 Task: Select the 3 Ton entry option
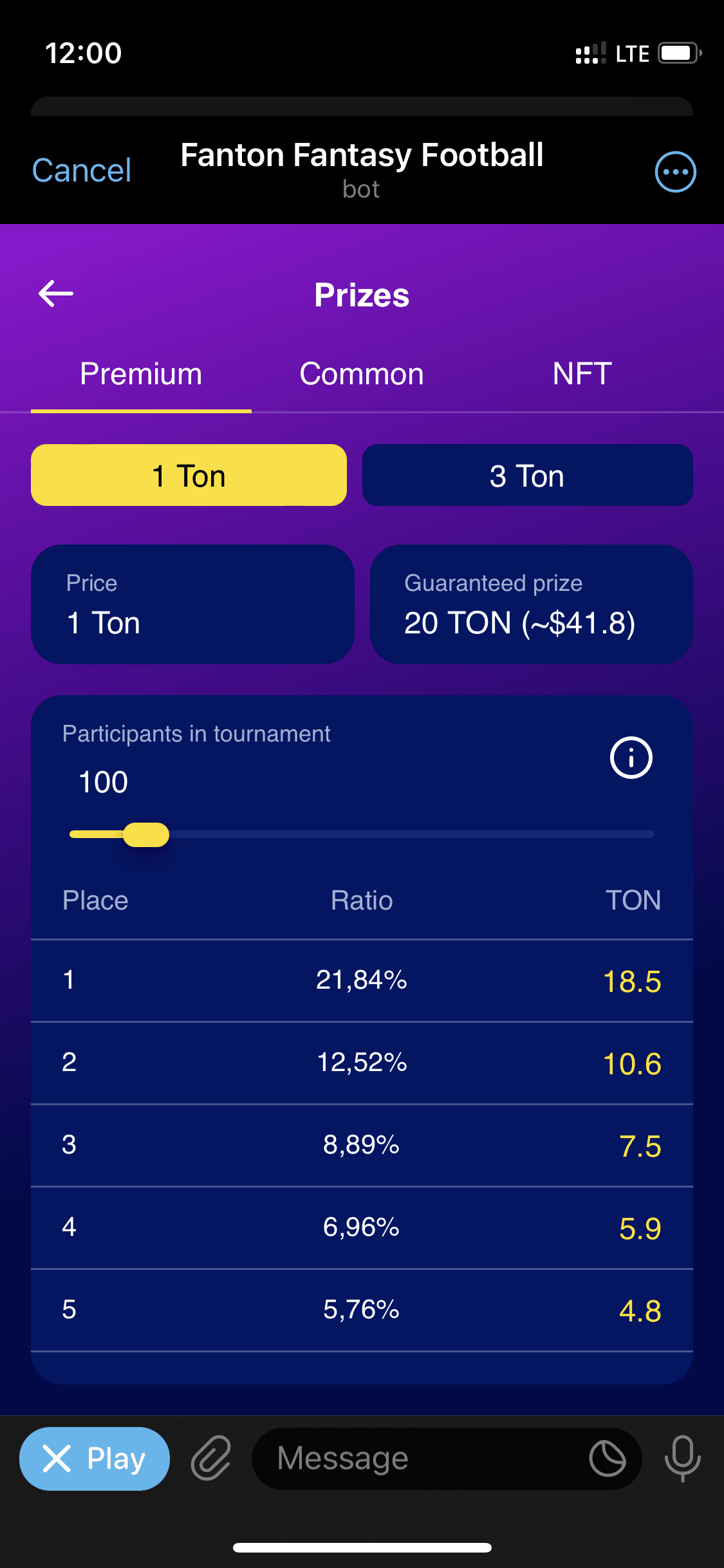point(527,476)
